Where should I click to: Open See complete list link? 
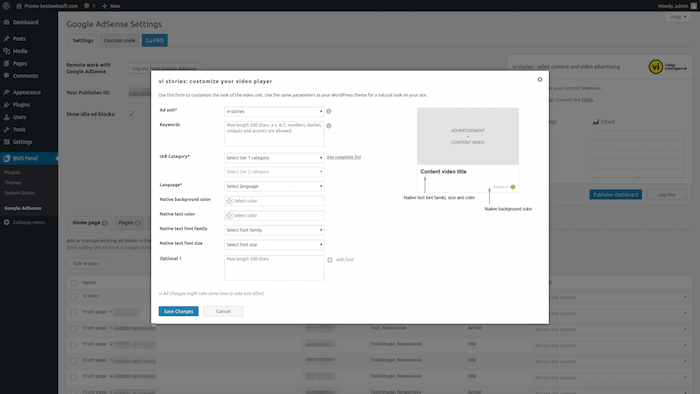coord(344,157)
